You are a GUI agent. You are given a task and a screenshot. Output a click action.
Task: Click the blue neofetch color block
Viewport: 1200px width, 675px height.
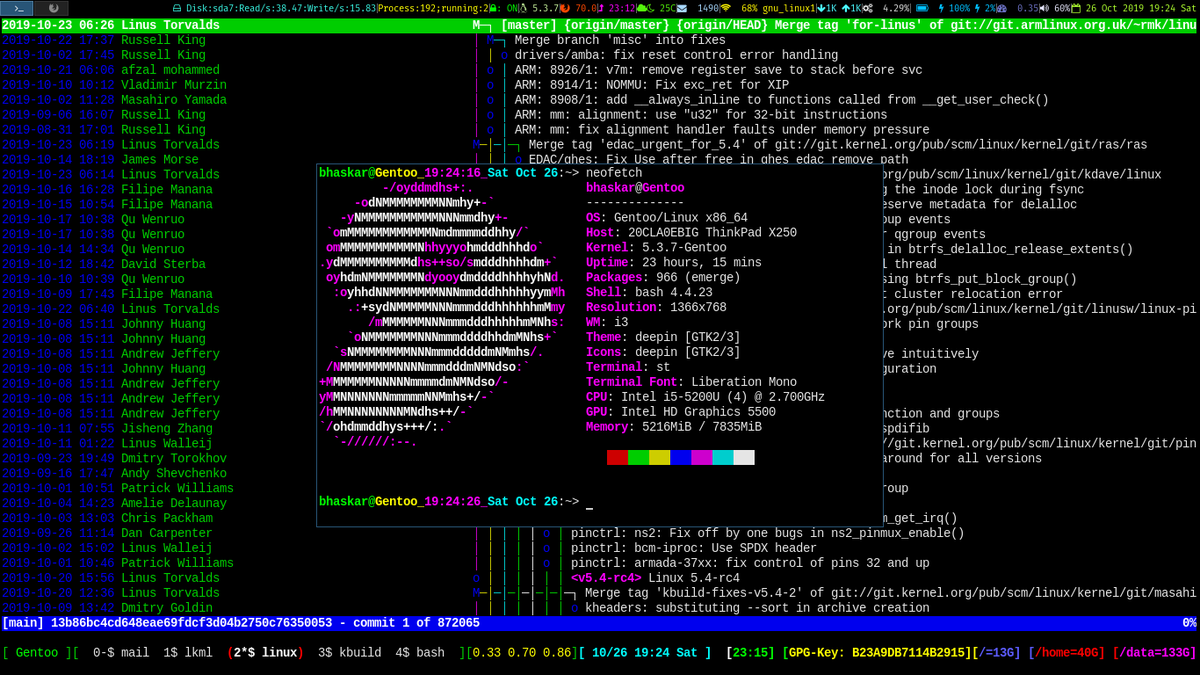click(680, 457)
